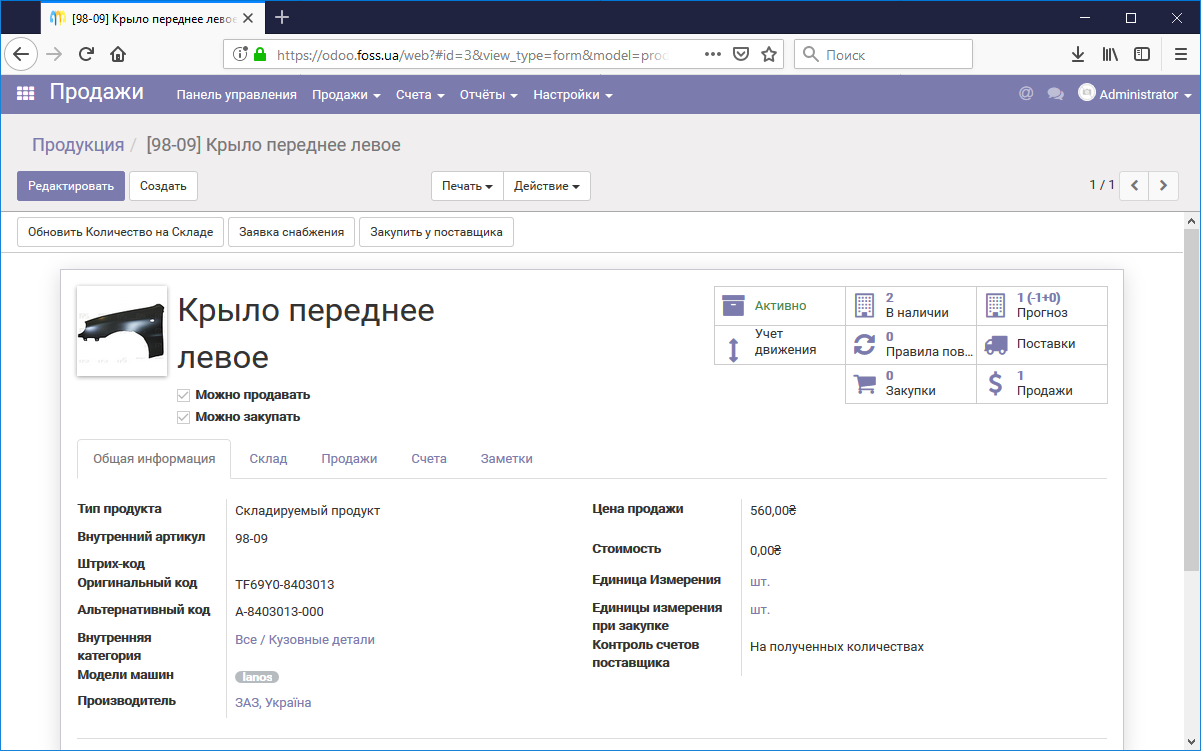Click the Создать button
The width and height of the screenshot is (1201, 751).
(x=163, y=186)
